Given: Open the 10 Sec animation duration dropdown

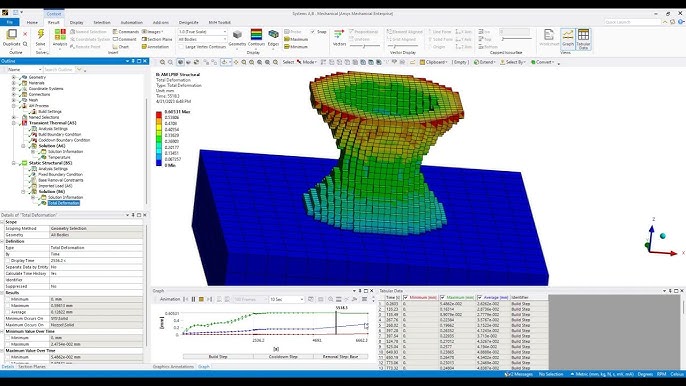Looking at the screenshot, I should [287, 299].
